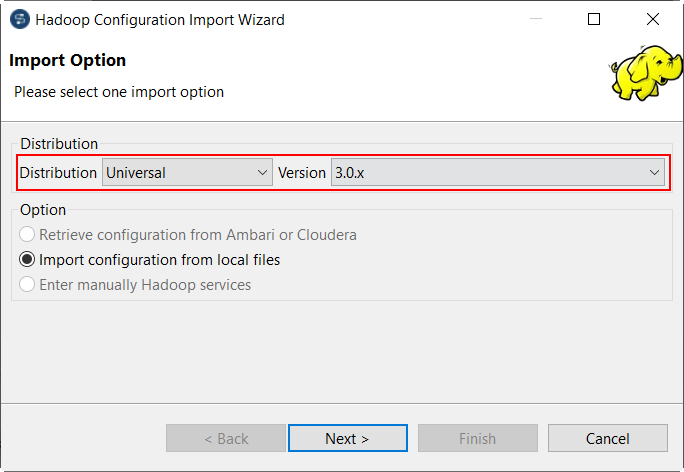Click the Finish button
The width and height of the screenshot is (684, 472).
click(477, 438)
